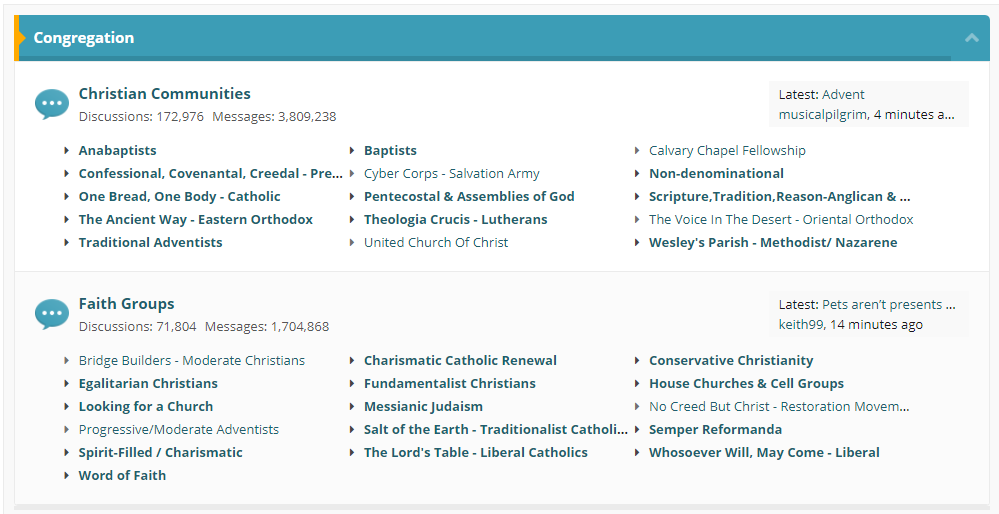View user musicalpilgrim's profile
This screenshot has width=999, height=514.
pyautogui.click(x=823, y=115)
